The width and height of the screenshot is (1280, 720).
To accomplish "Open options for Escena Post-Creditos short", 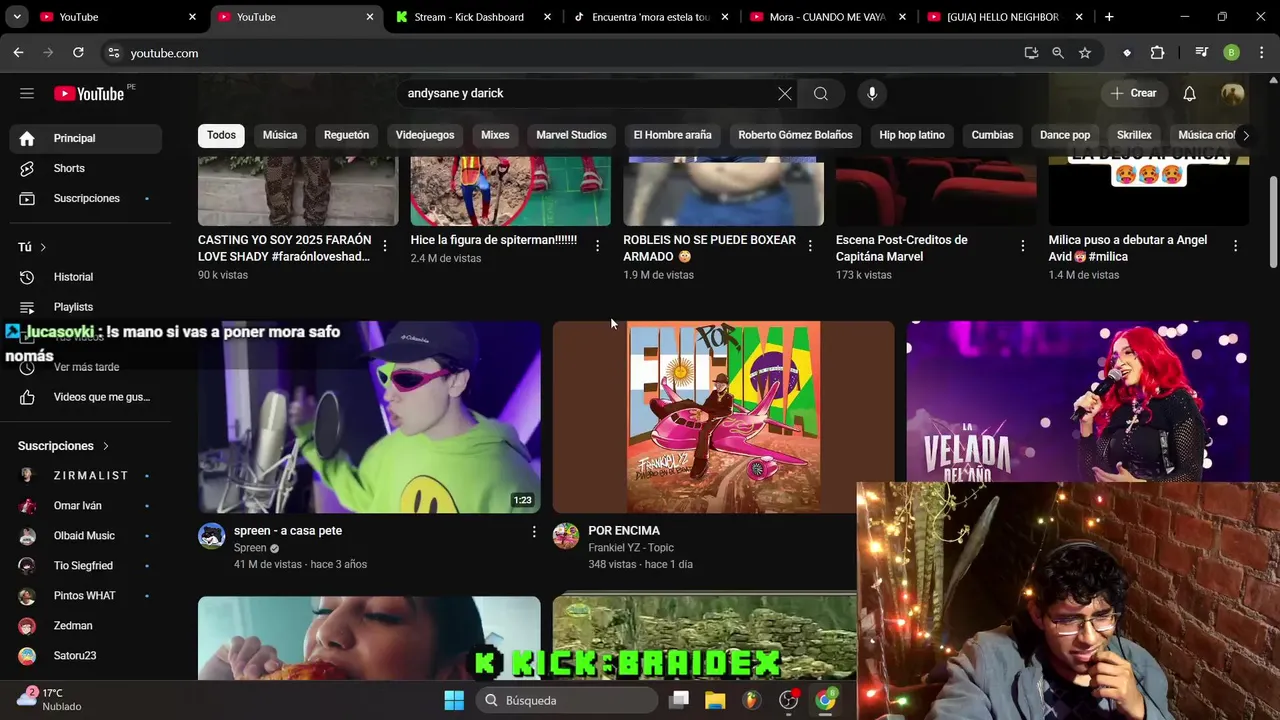I will [1023, 246].
